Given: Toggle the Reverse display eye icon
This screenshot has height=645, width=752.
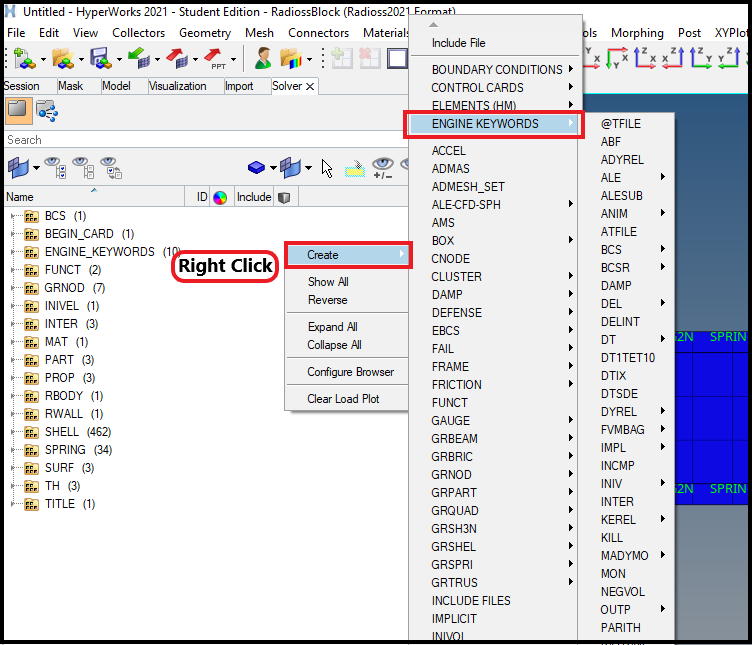Looking at the screenshot, I should 111,168.
